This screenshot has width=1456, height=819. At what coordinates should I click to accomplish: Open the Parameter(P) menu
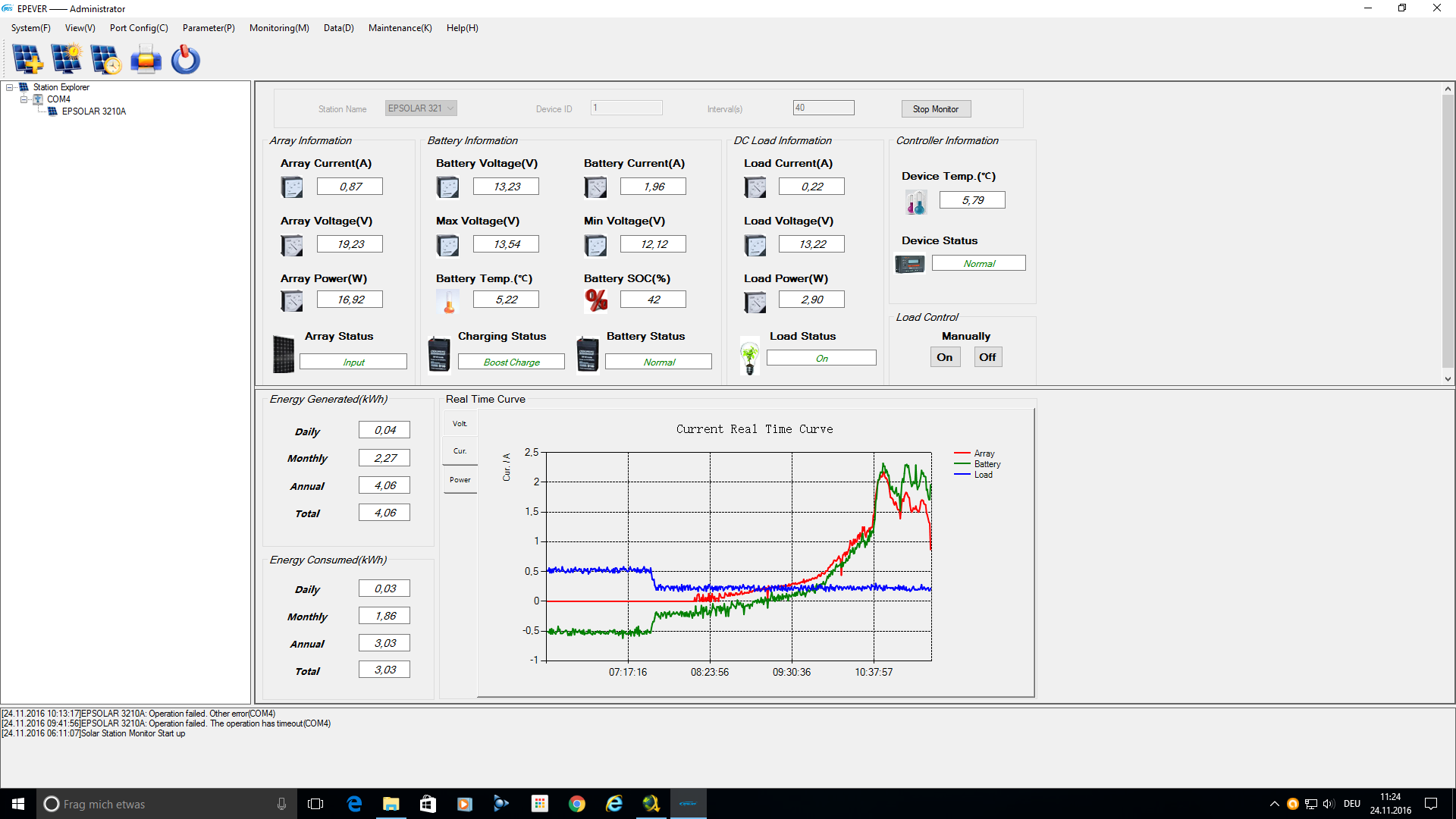pos(209,28)
